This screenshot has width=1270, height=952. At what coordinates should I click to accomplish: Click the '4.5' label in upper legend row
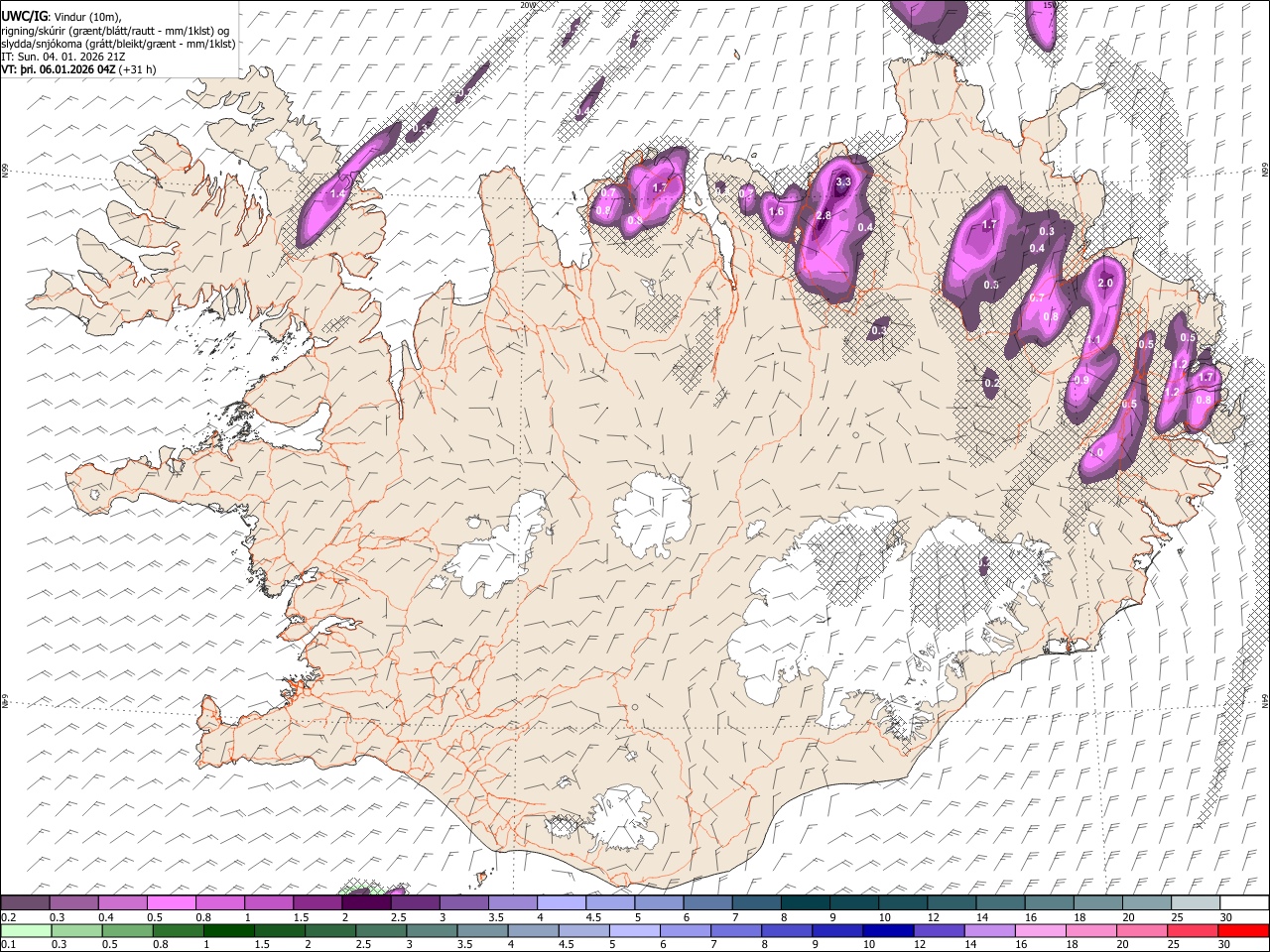(x=593, y=917)
